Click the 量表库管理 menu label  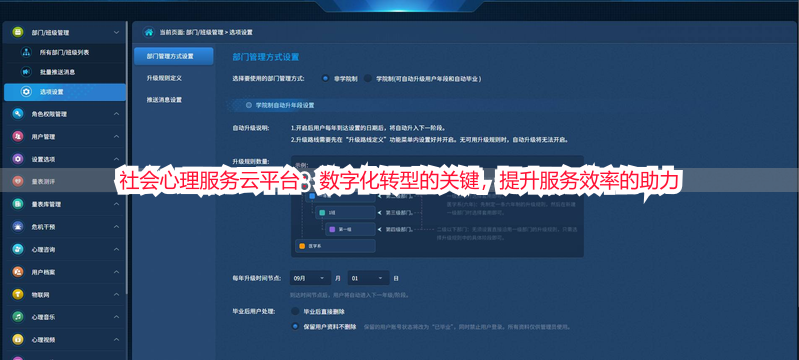(x=46, y=204)
